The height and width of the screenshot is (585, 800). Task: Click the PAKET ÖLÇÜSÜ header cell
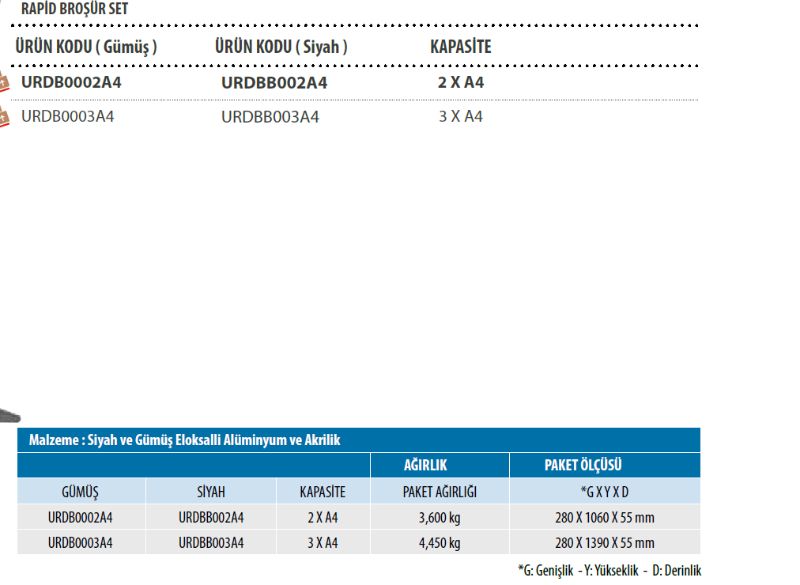pyautogui.click(x=583, y=465)
